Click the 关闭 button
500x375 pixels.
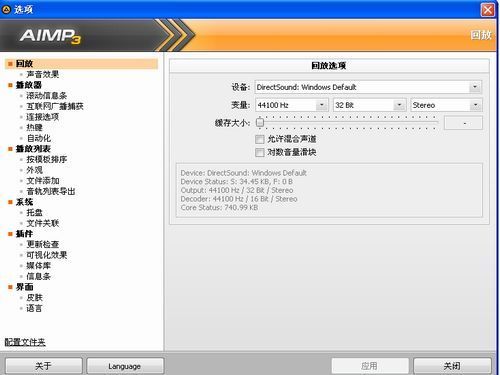tap(452, 366)
